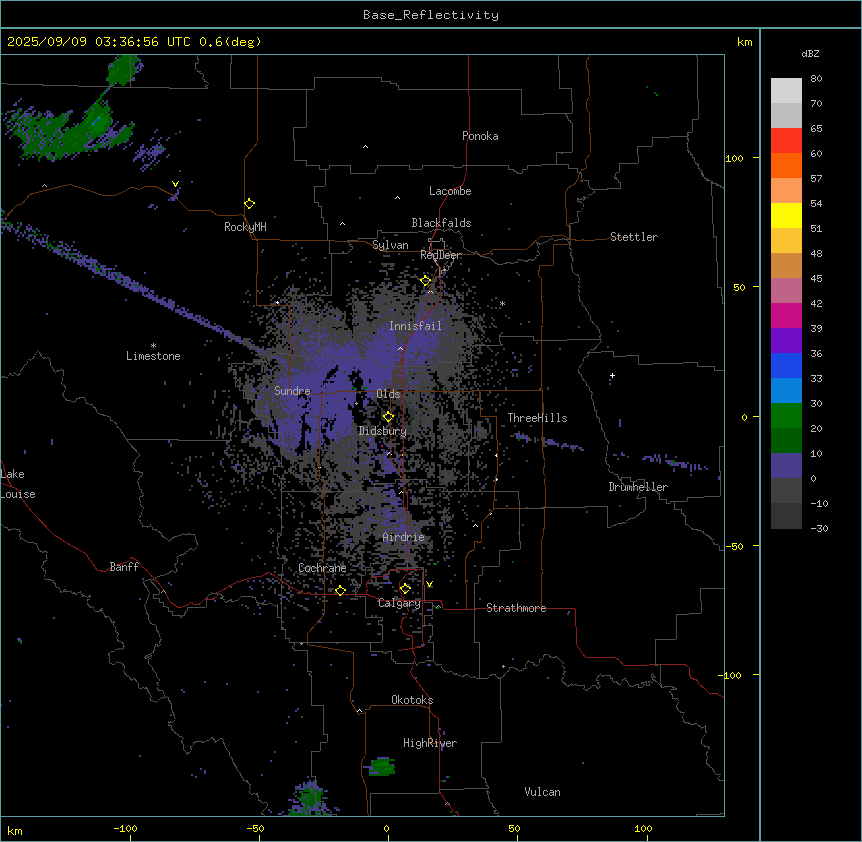The width and height of the screenshot is (862, 842).
Task: Select the Strathmore label
Action: click(x=516, y=608)
